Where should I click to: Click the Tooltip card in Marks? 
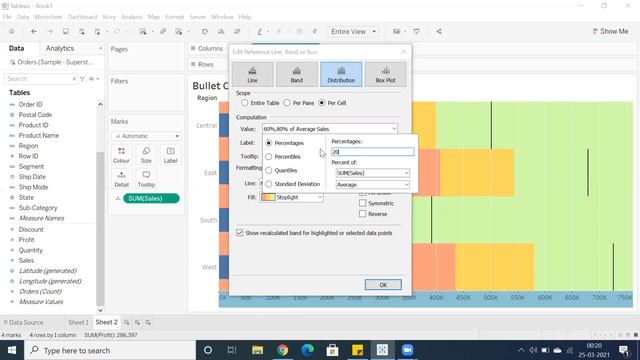146,180
